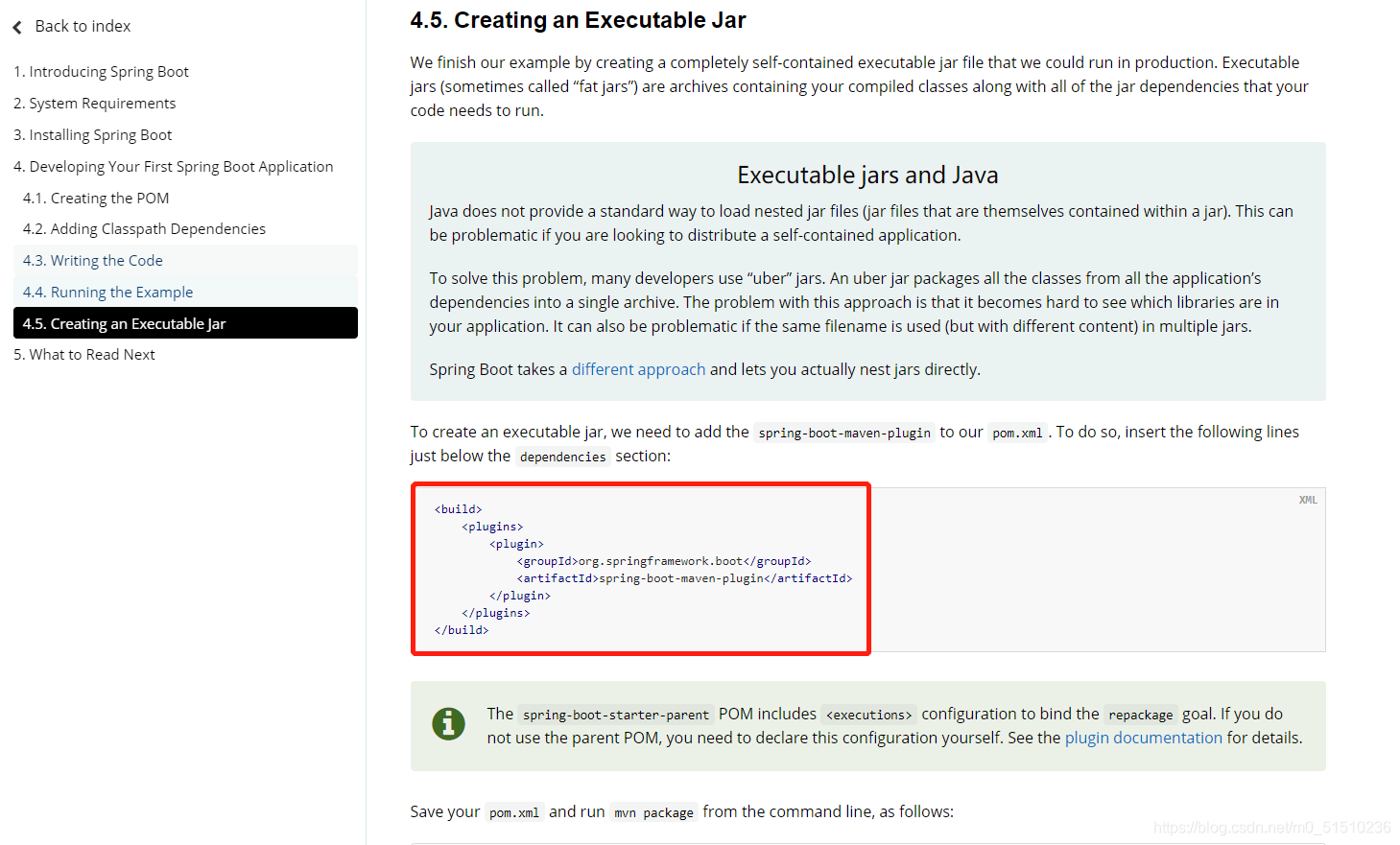Select 4.2. Adding Classpath Dependencies
Image resolution: width=1400 pixels, height=845 pixels.
(144, 229)
